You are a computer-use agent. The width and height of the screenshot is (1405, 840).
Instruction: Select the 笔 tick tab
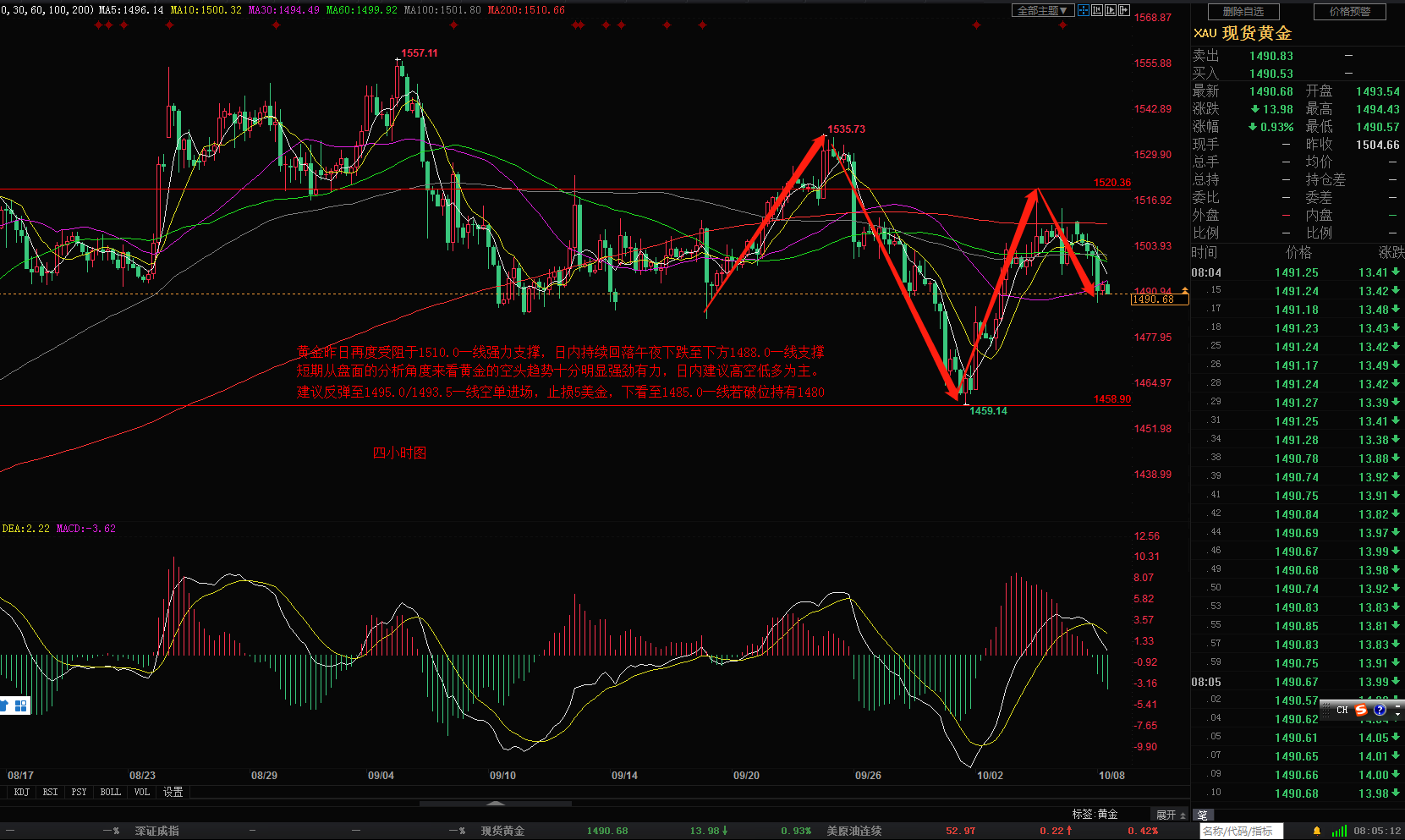(x=1202, y=815)
